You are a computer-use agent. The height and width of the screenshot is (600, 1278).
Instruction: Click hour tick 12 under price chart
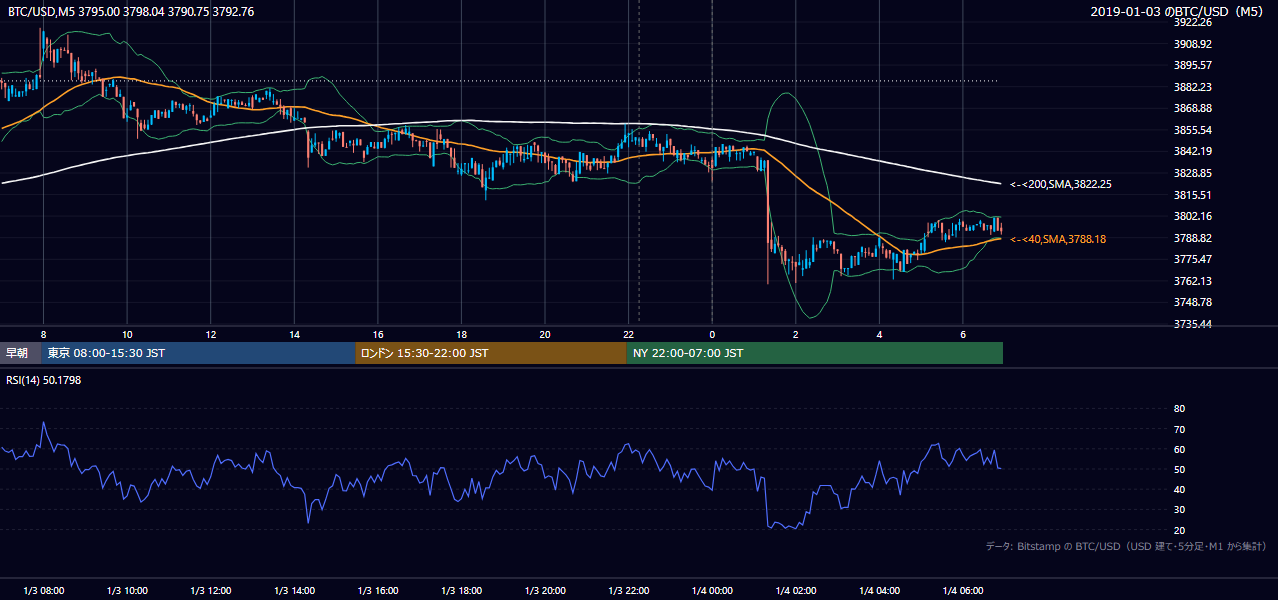210,334
